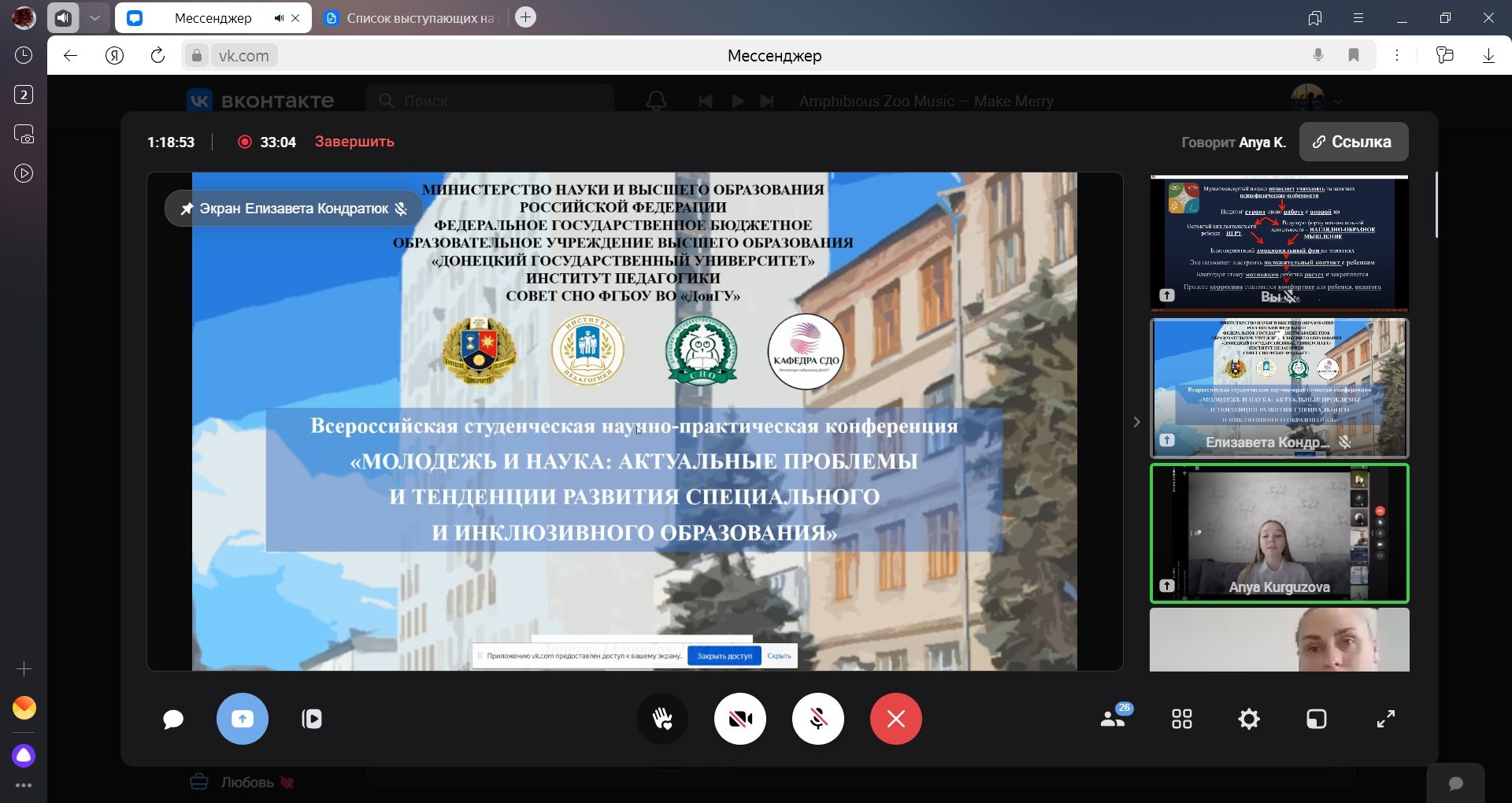Copy call link via Ссылка button
The height and width of the screenshot is (803, 1512).
[x=1354, y=142]
